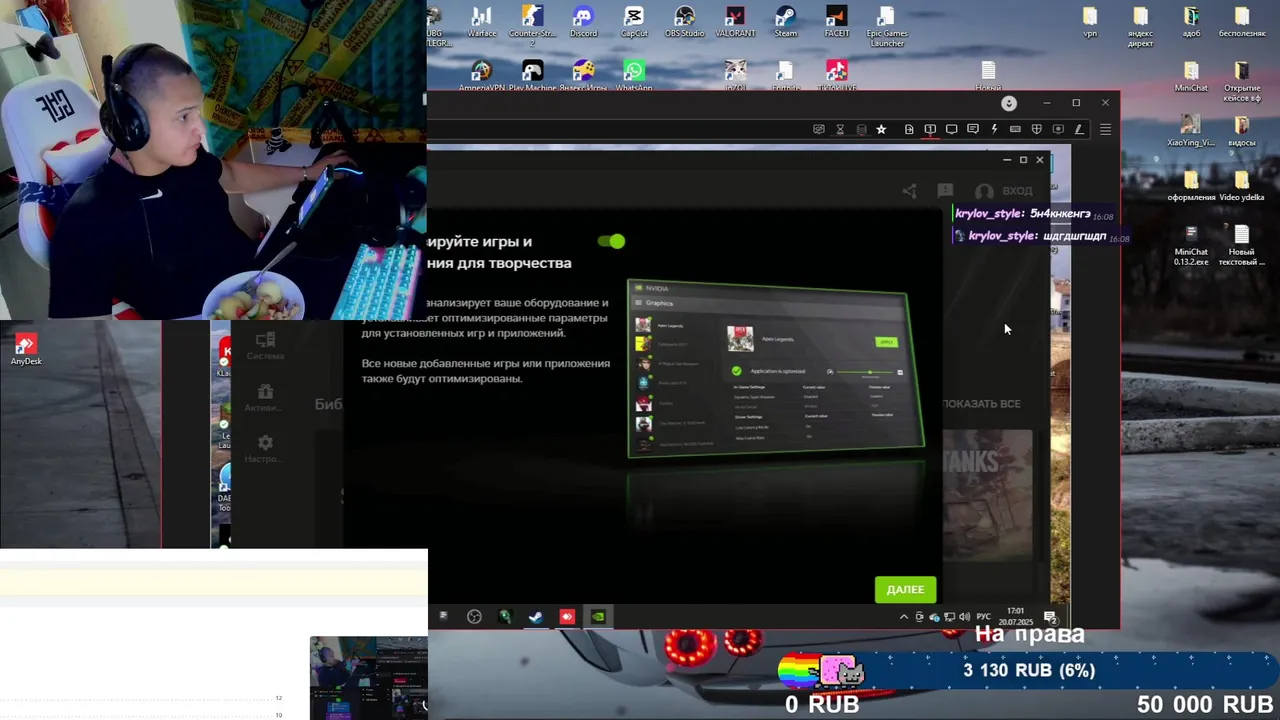Open the яндекс директ folder
The width and height of the screenshot is (1280, 720).
coord(1140,26)
